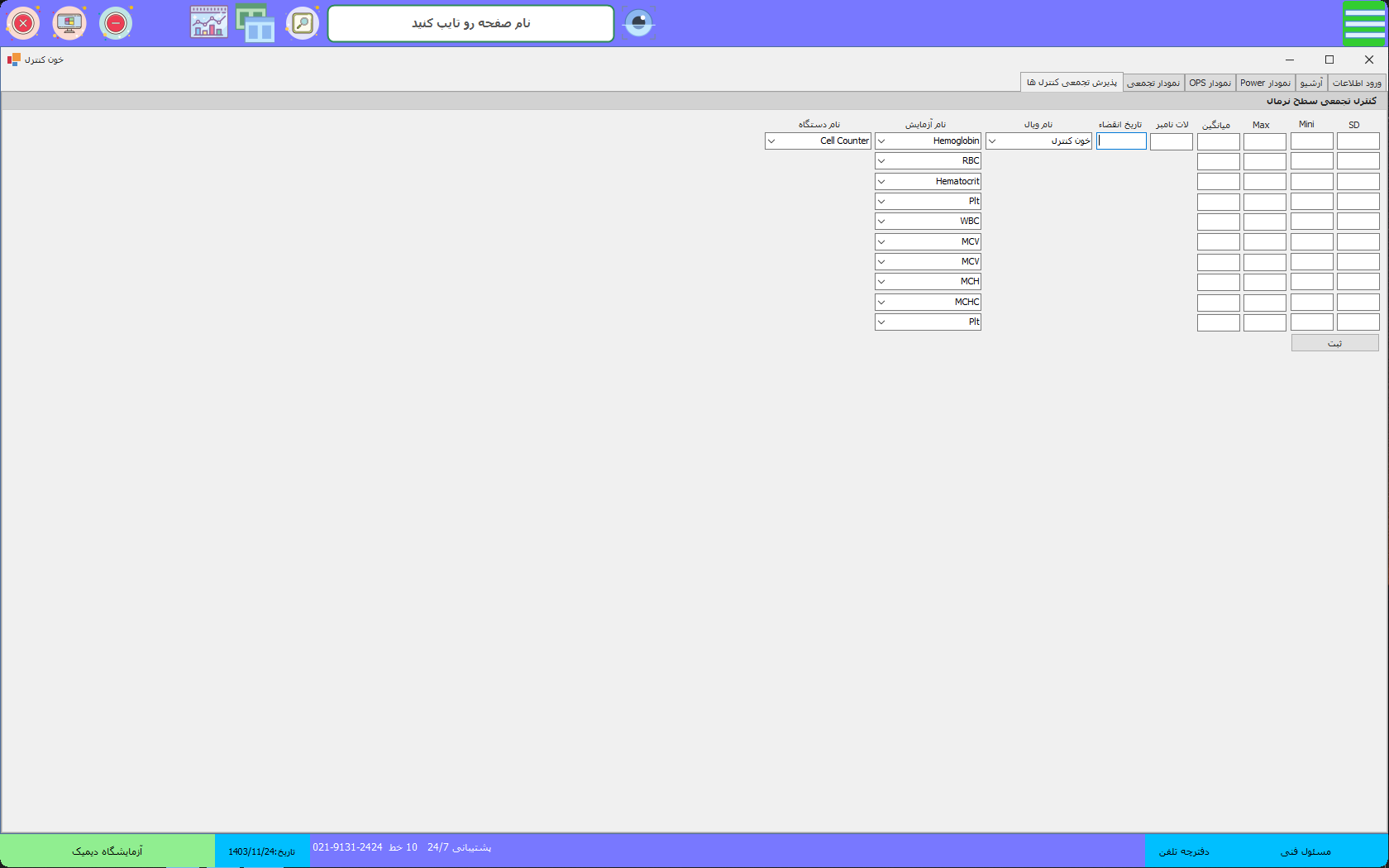The height and width of the screenshot is (868, 1389).
Task: Open the نمودار OPS tab
Action: click(x=1210, y=83)
